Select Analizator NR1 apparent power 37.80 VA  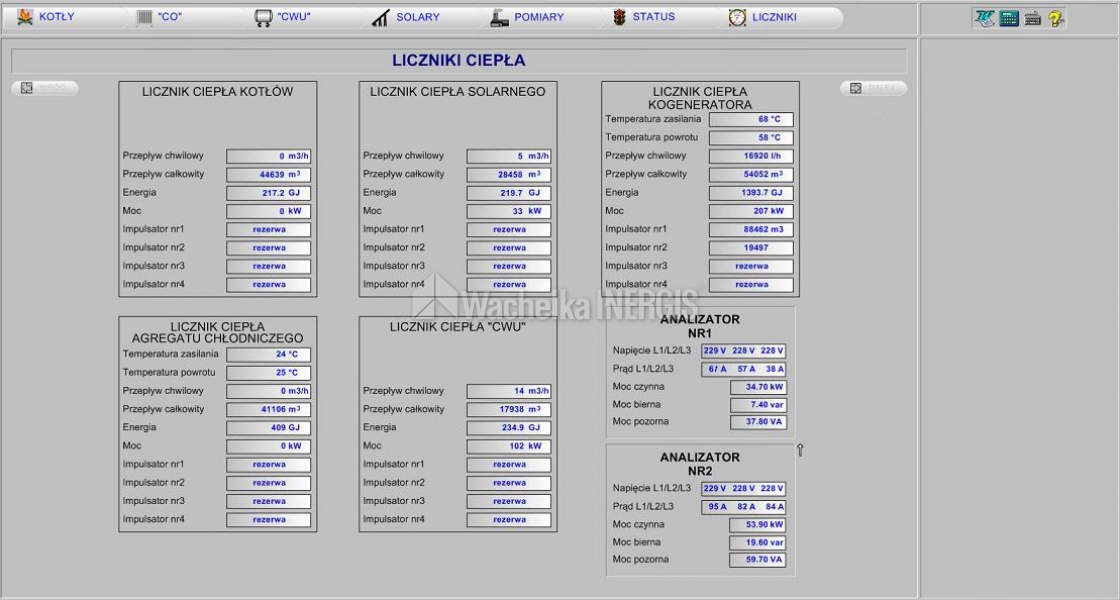pyautogui.click(x=758, y=422)
